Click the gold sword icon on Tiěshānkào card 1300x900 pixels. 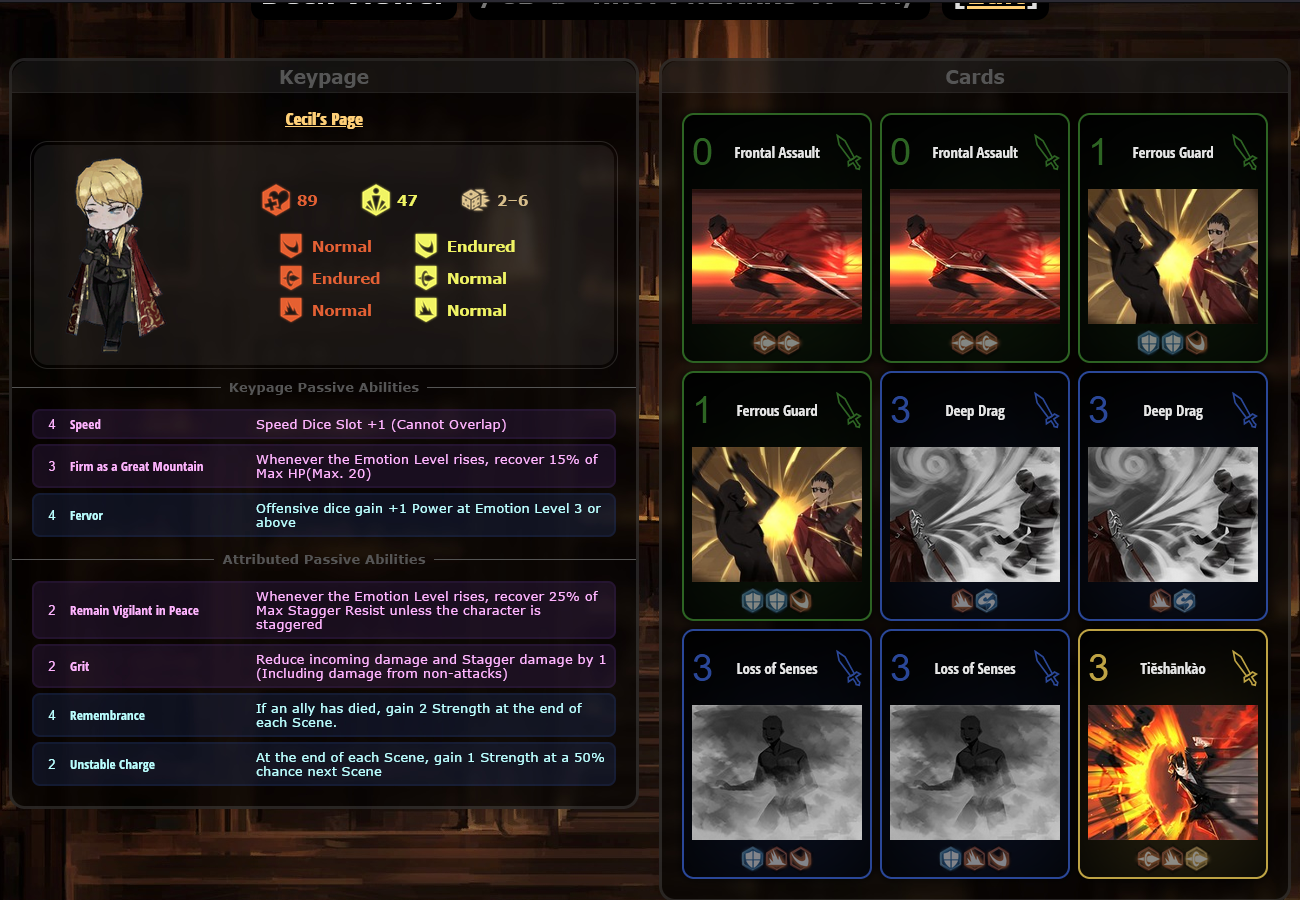point(1244,667)
